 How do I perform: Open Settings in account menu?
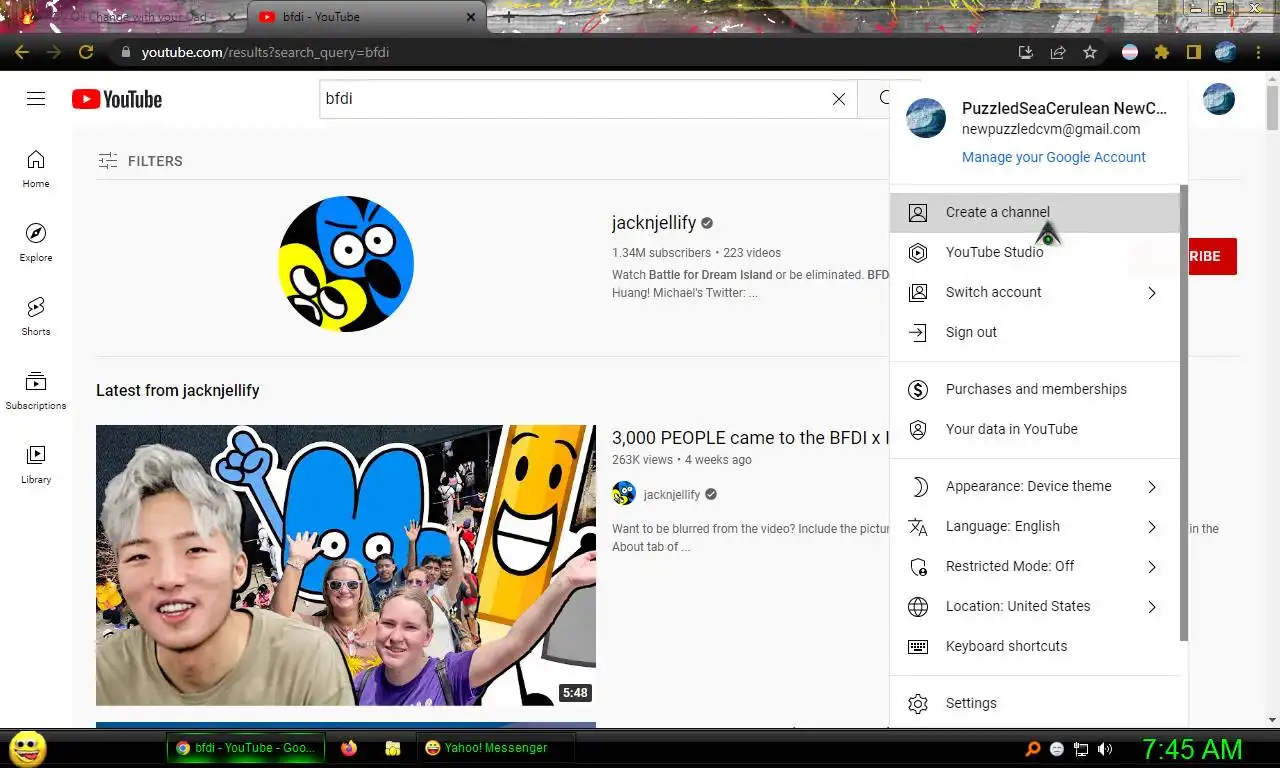click(1035, 703)
